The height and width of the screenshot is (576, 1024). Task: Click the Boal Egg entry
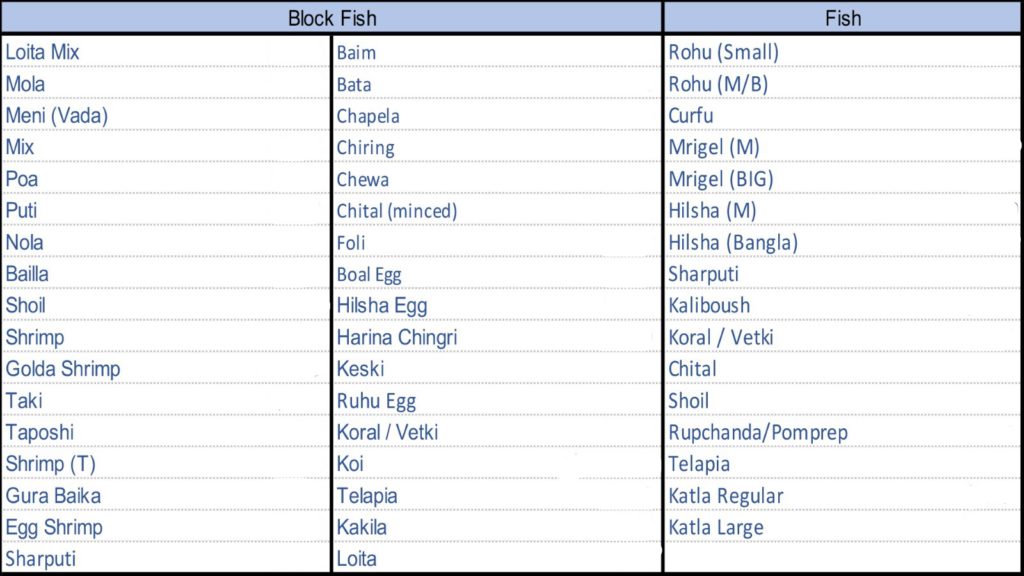(497, 274)
